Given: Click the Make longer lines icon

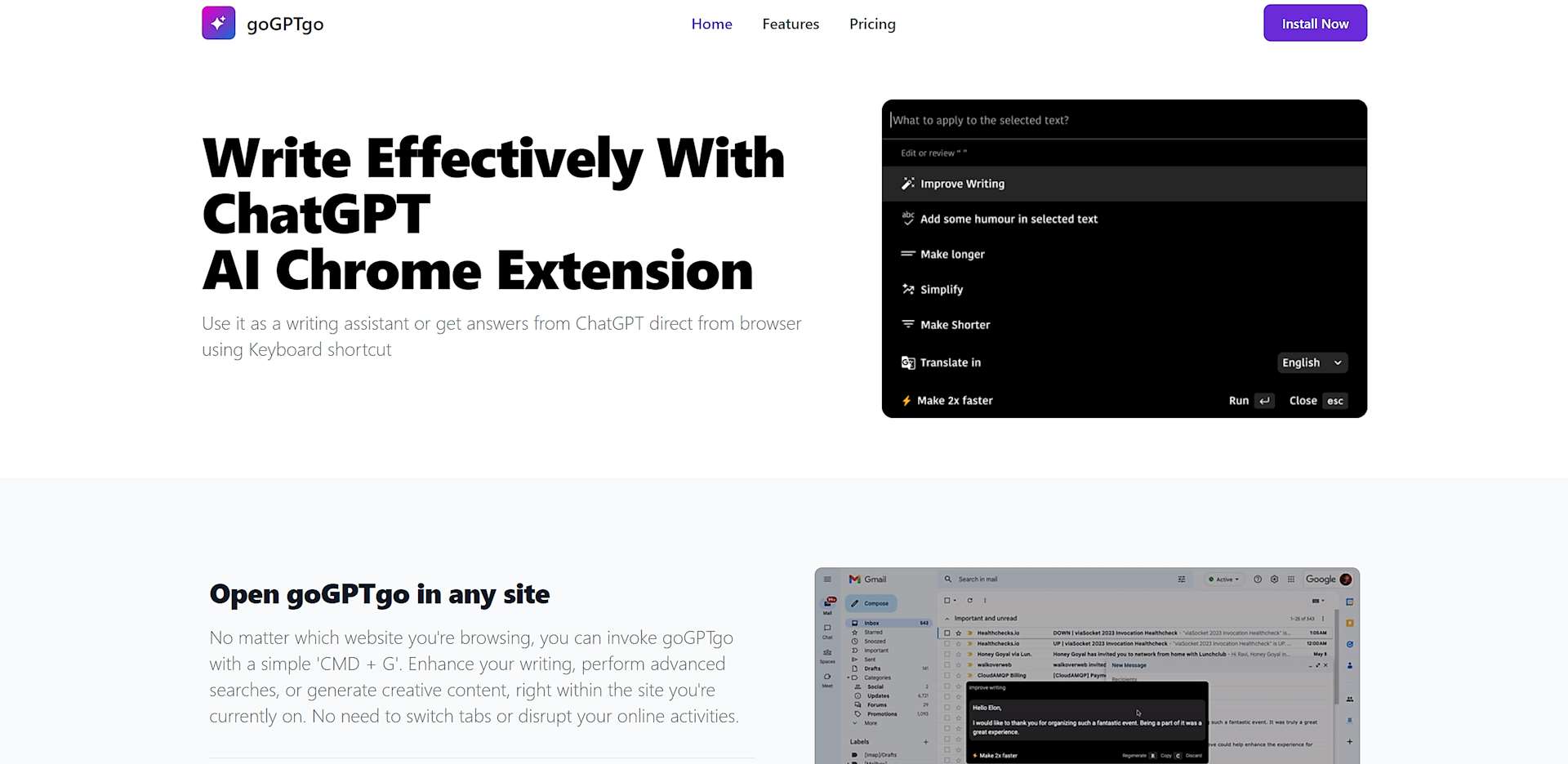Looking at the screenshot, I should point(907,254).
